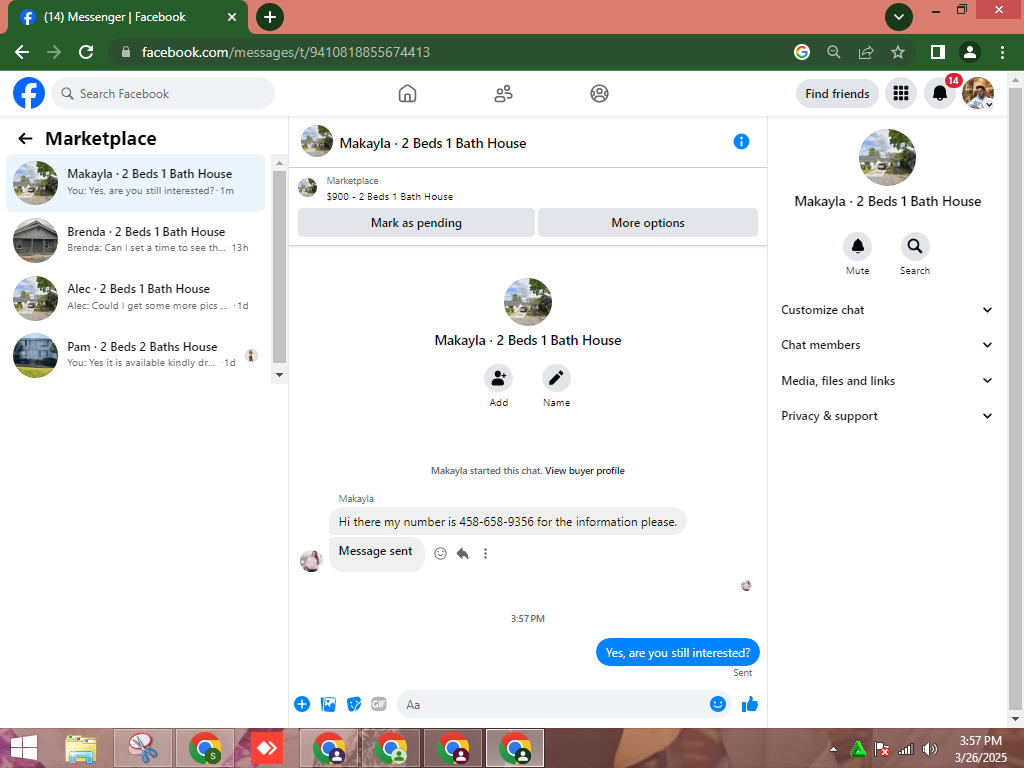Attach a photo file icon
Viewport: 1024px width, 768px height.
pyautogui.click(x=328, y=704)
